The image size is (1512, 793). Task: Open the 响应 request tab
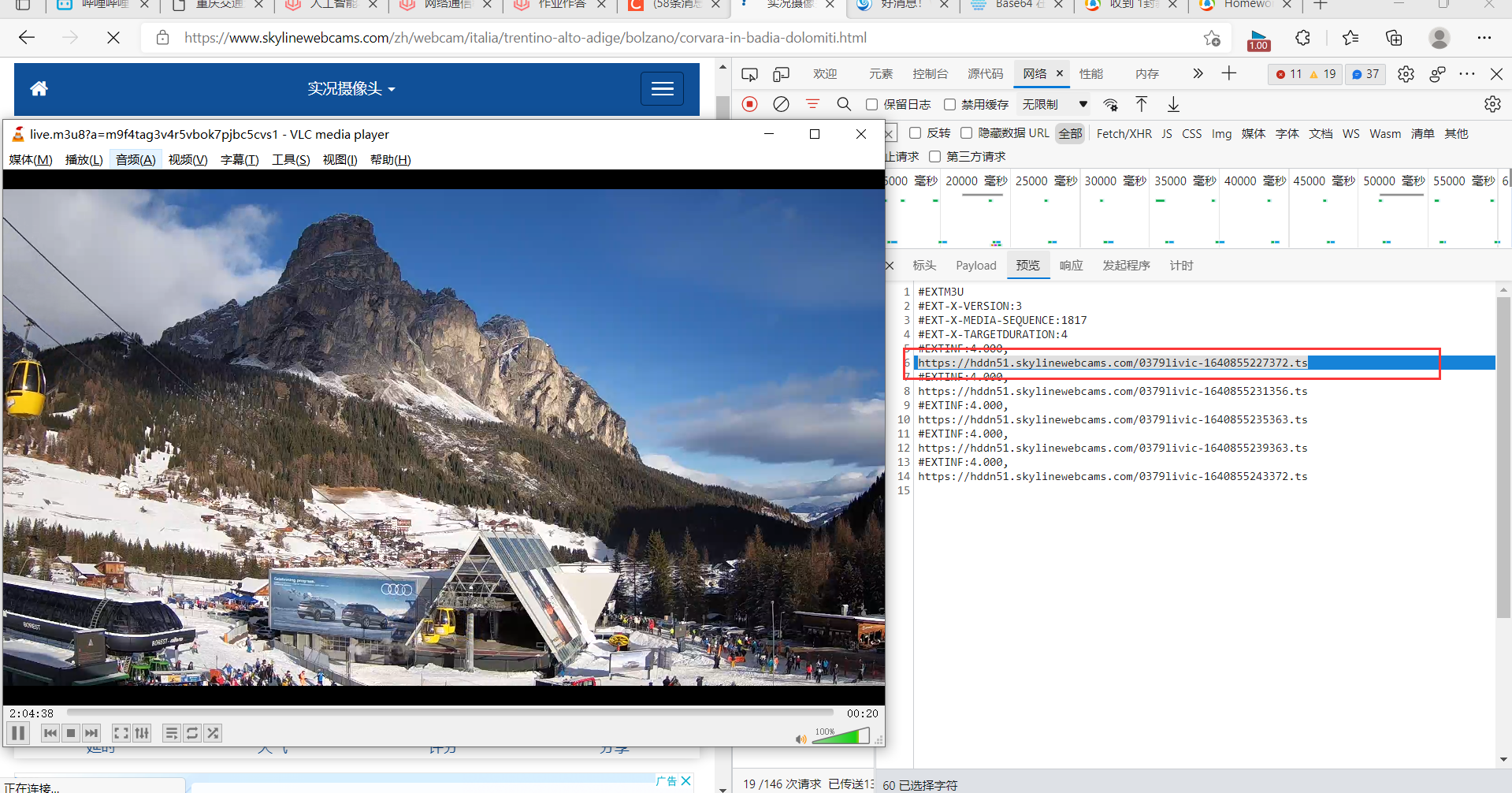[1071, 266]
